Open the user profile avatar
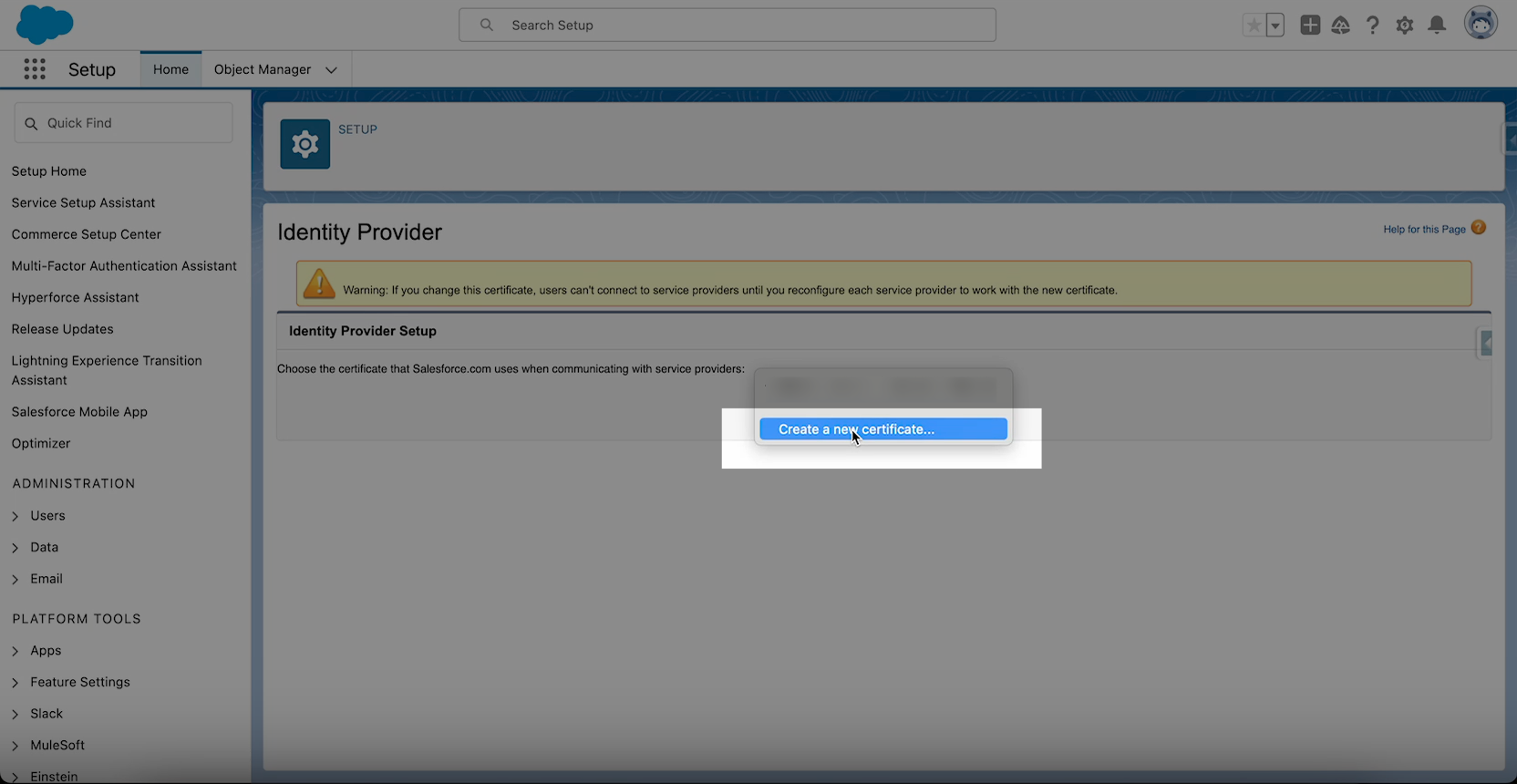The width and height of the screenshot is (1517, 784). (x=1481, y=24)
